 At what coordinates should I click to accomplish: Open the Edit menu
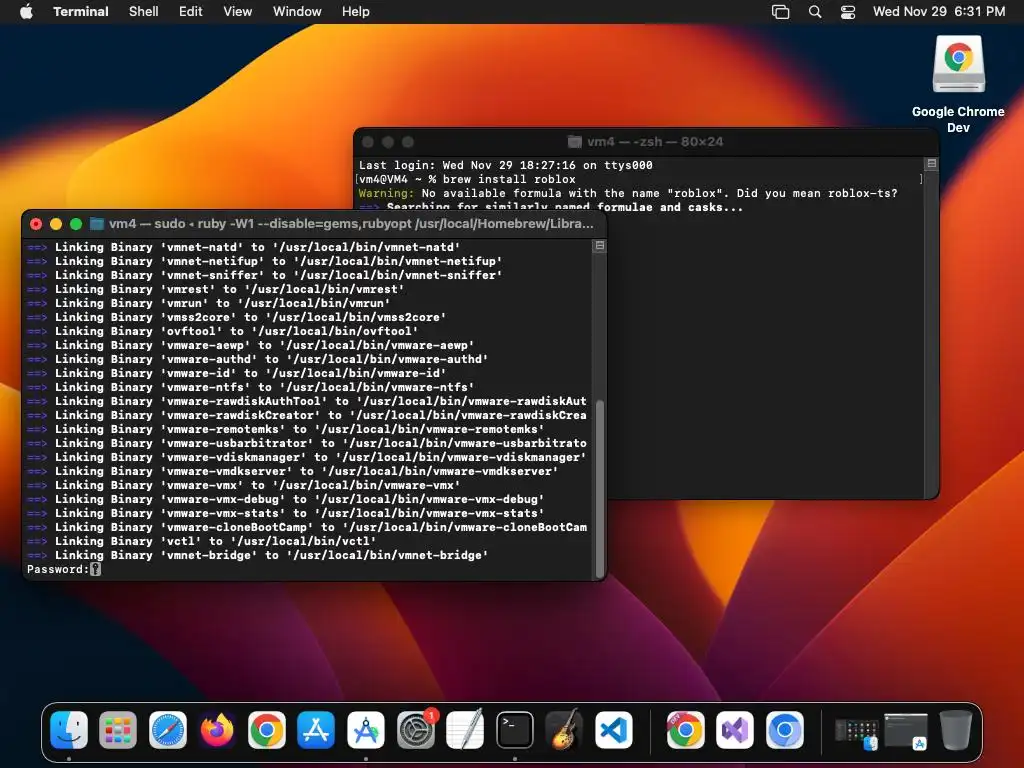click(190, 11)
